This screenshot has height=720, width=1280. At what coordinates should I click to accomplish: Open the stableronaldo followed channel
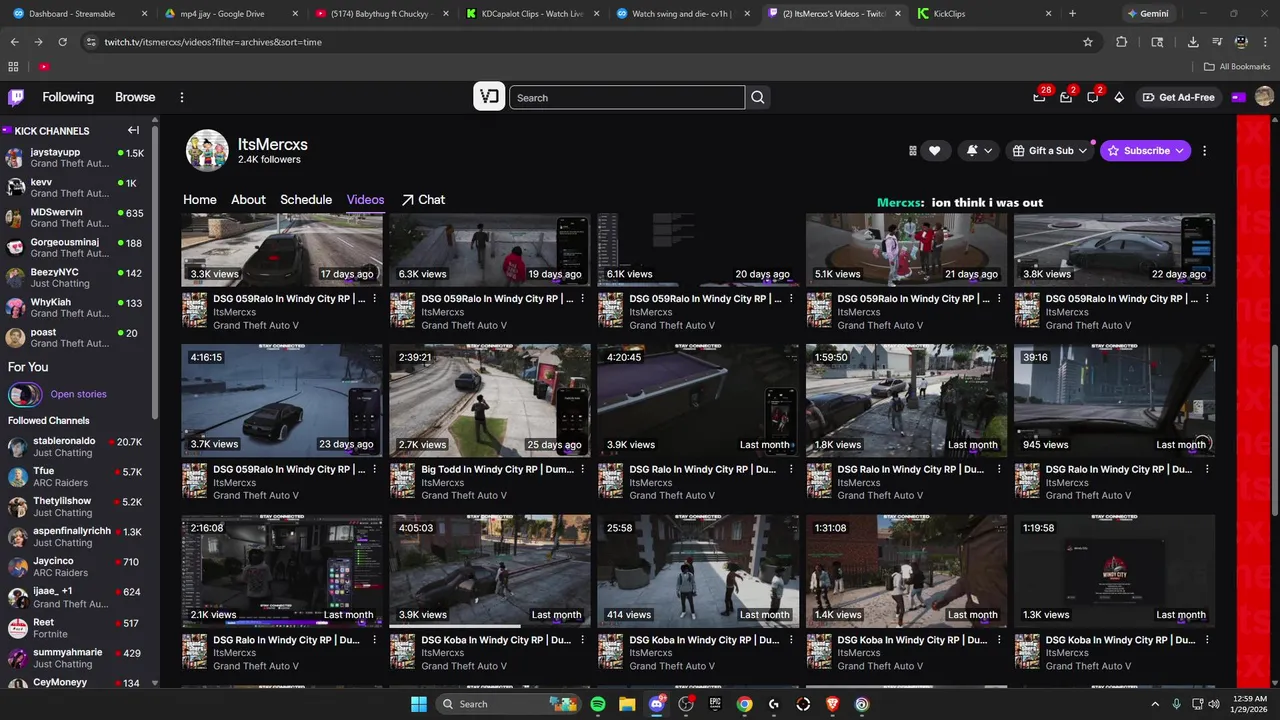pyautogui.click(x=75, y=447)
